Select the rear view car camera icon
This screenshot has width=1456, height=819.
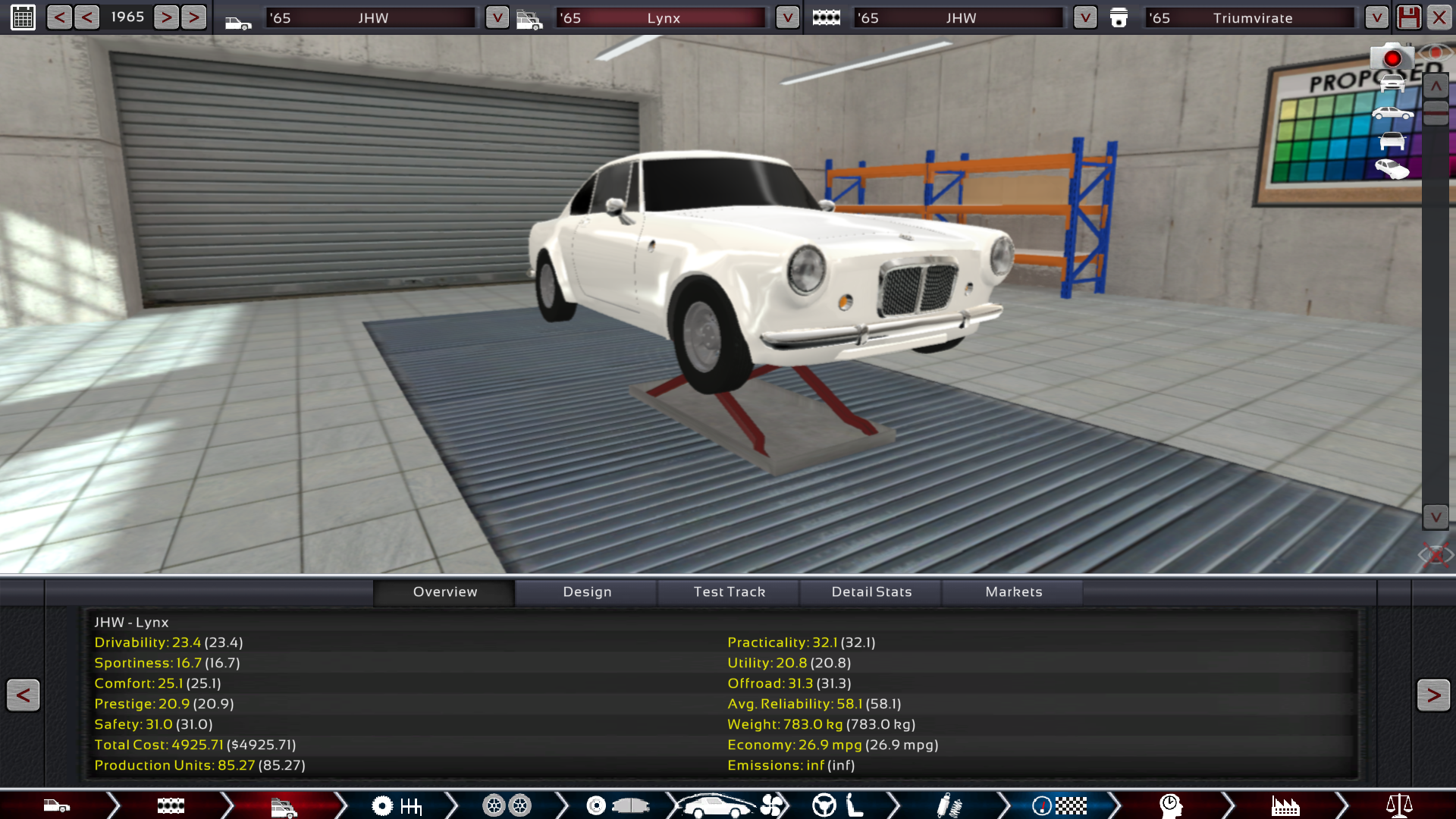pyautogui.click(x=1392, y=142)
